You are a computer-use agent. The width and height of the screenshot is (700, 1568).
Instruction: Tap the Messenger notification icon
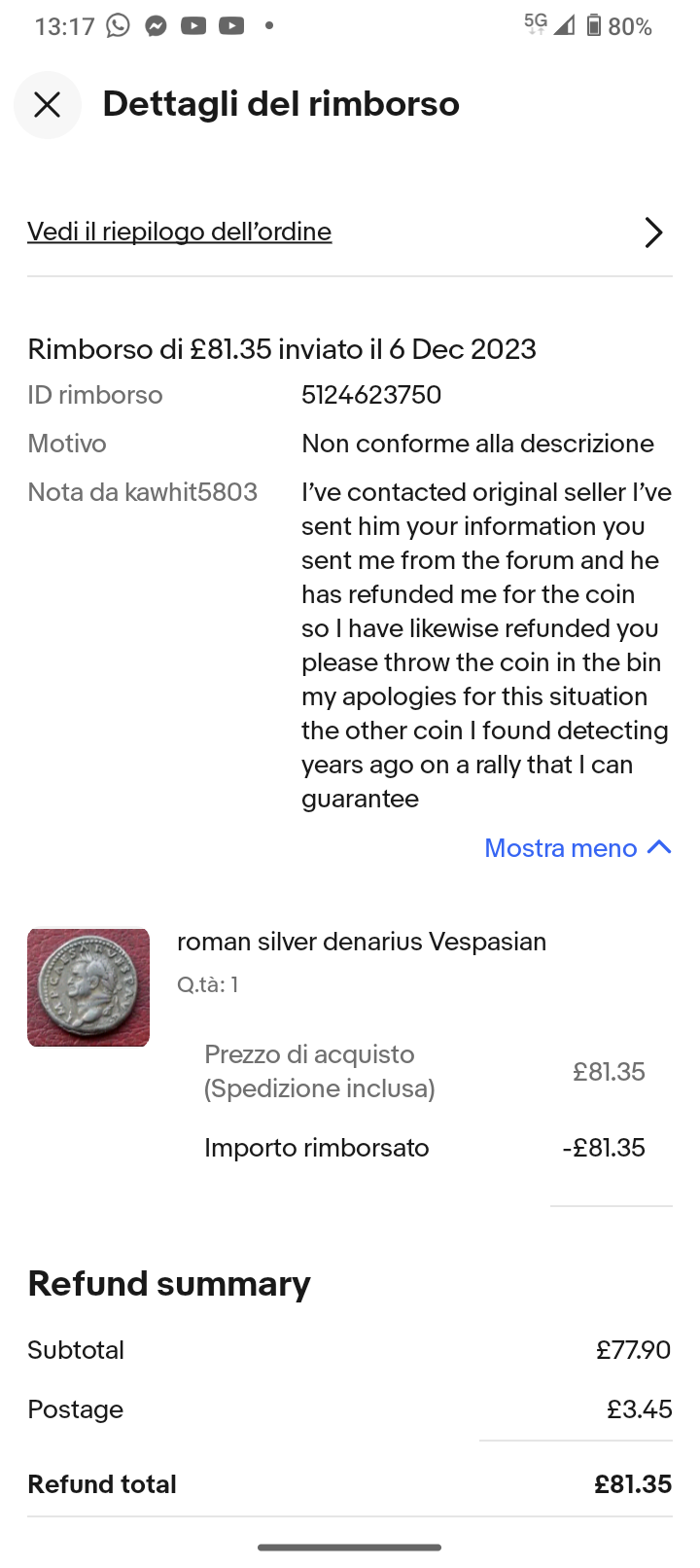click(156, 26)
